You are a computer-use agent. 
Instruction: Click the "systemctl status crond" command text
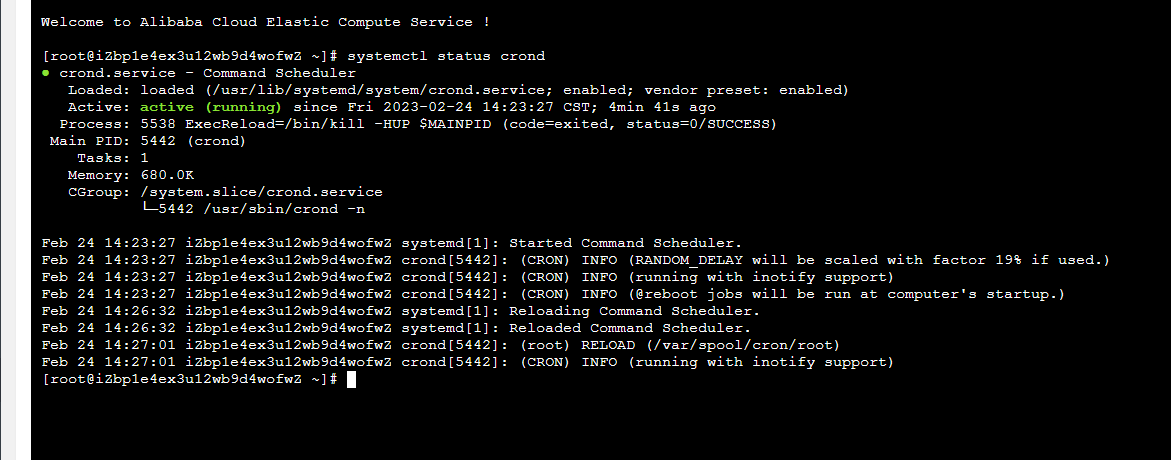(x=447, y=56)
